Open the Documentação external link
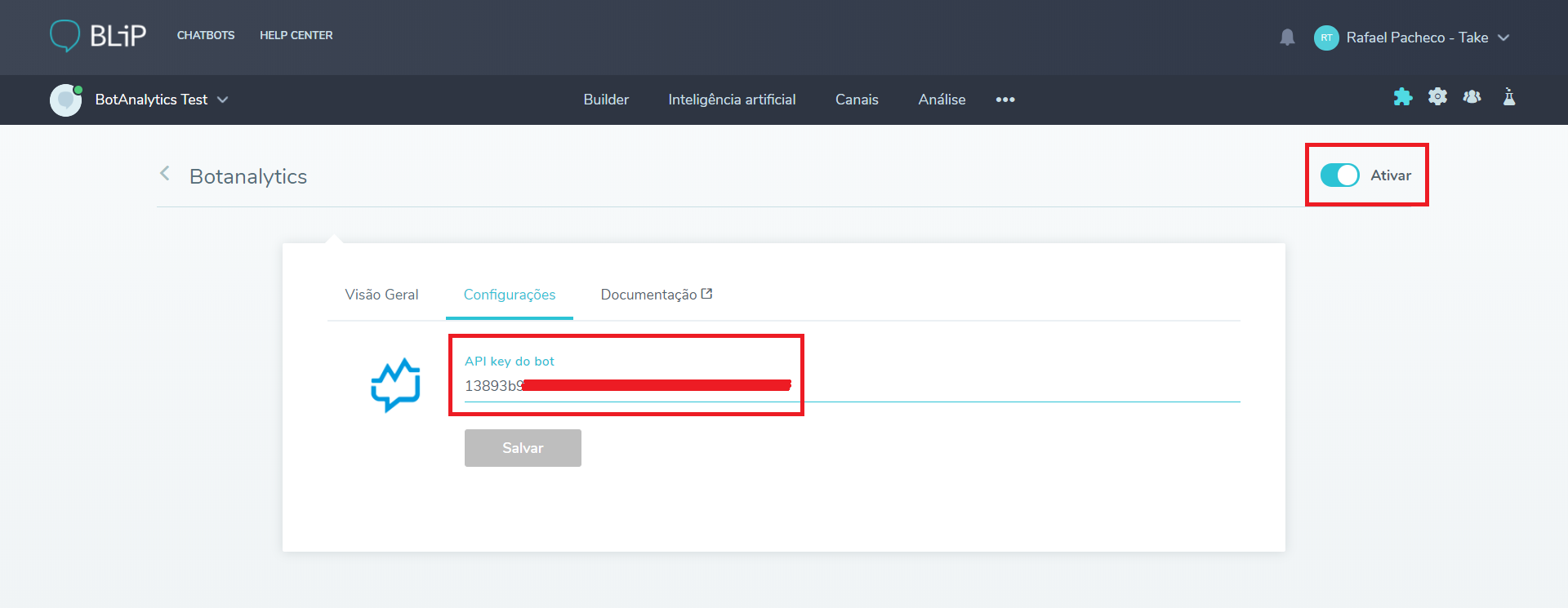1568x608 pixels. (x=657, y=295)
